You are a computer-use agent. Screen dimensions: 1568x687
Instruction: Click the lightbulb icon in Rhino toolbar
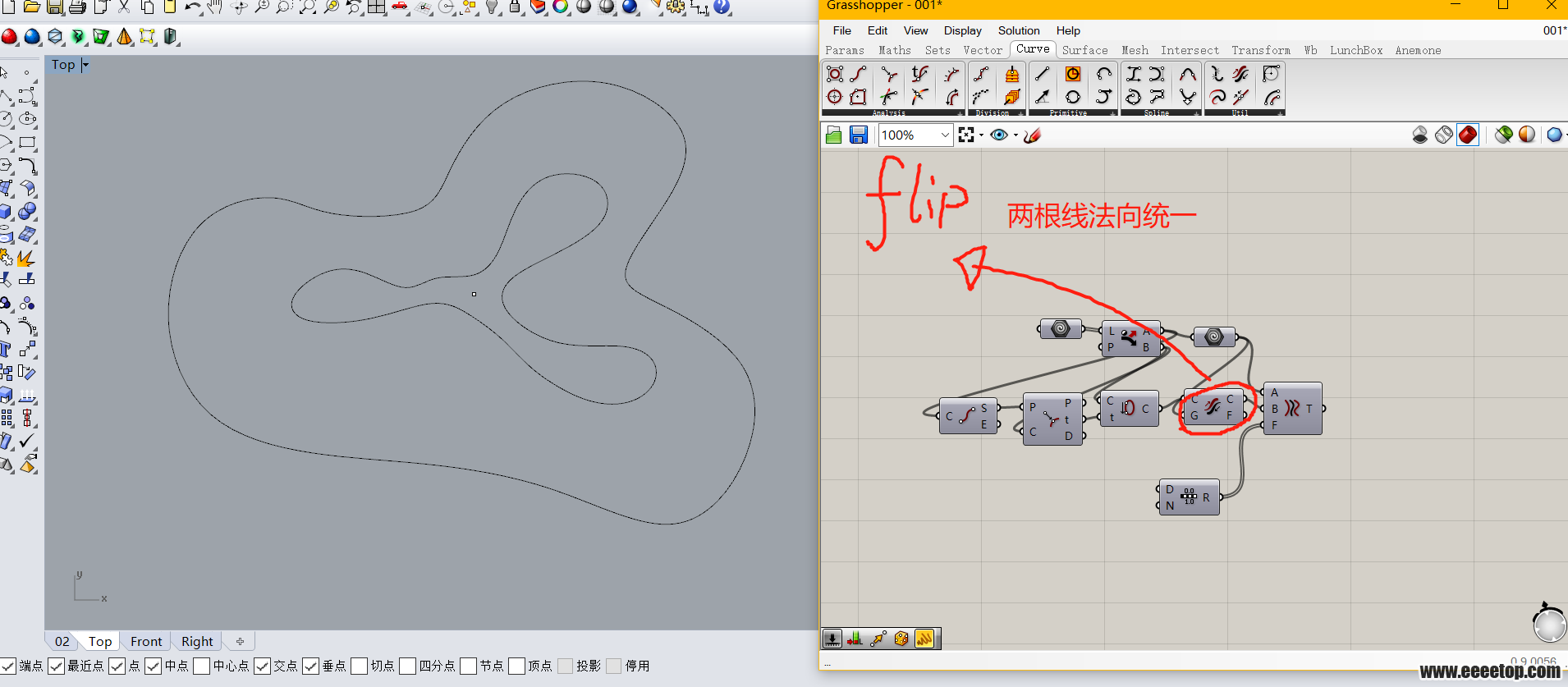click(x=492, y=7)
